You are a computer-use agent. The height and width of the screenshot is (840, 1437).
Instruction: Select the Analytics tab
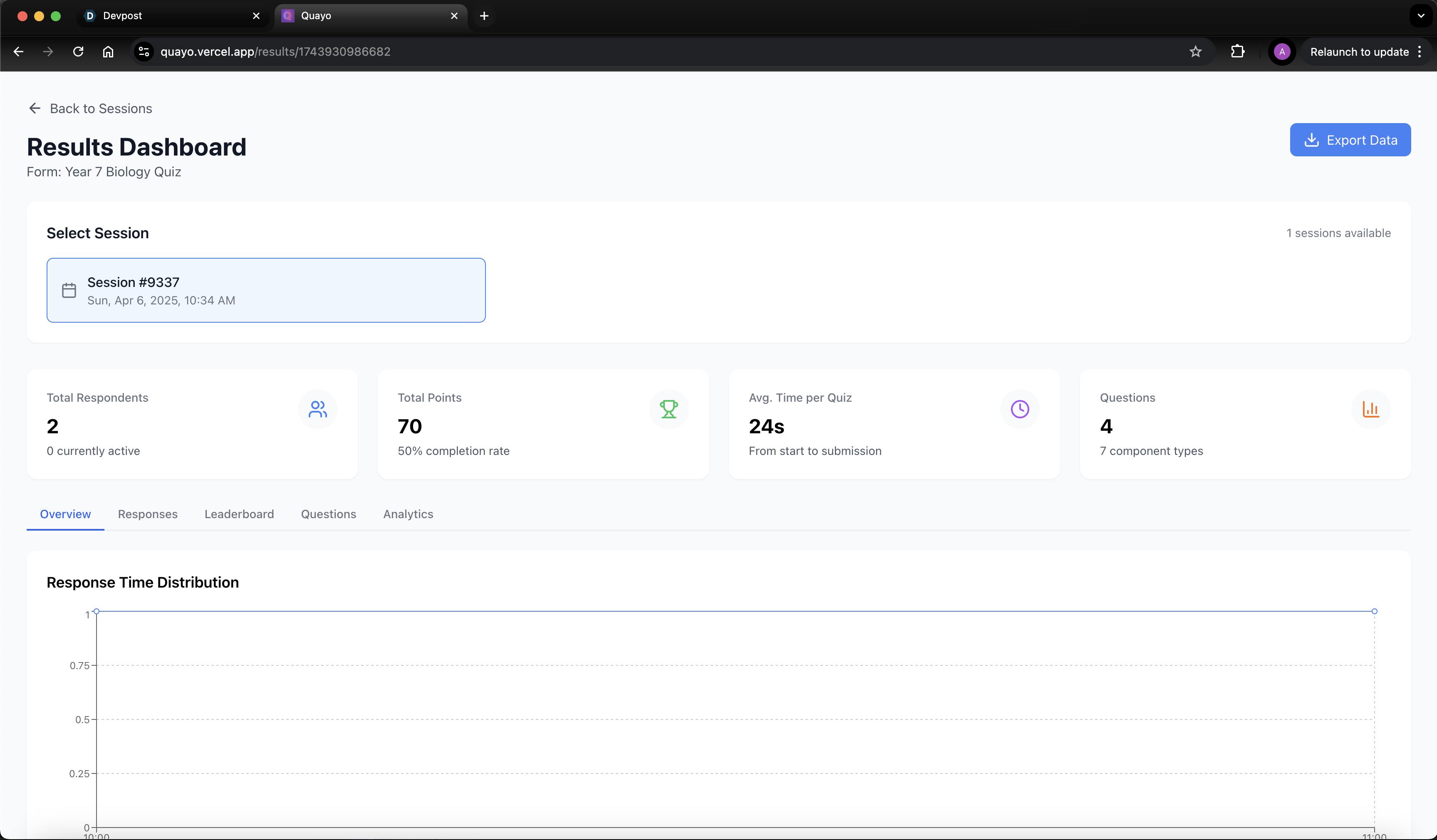pyautogui.click(x=408, y=514)
